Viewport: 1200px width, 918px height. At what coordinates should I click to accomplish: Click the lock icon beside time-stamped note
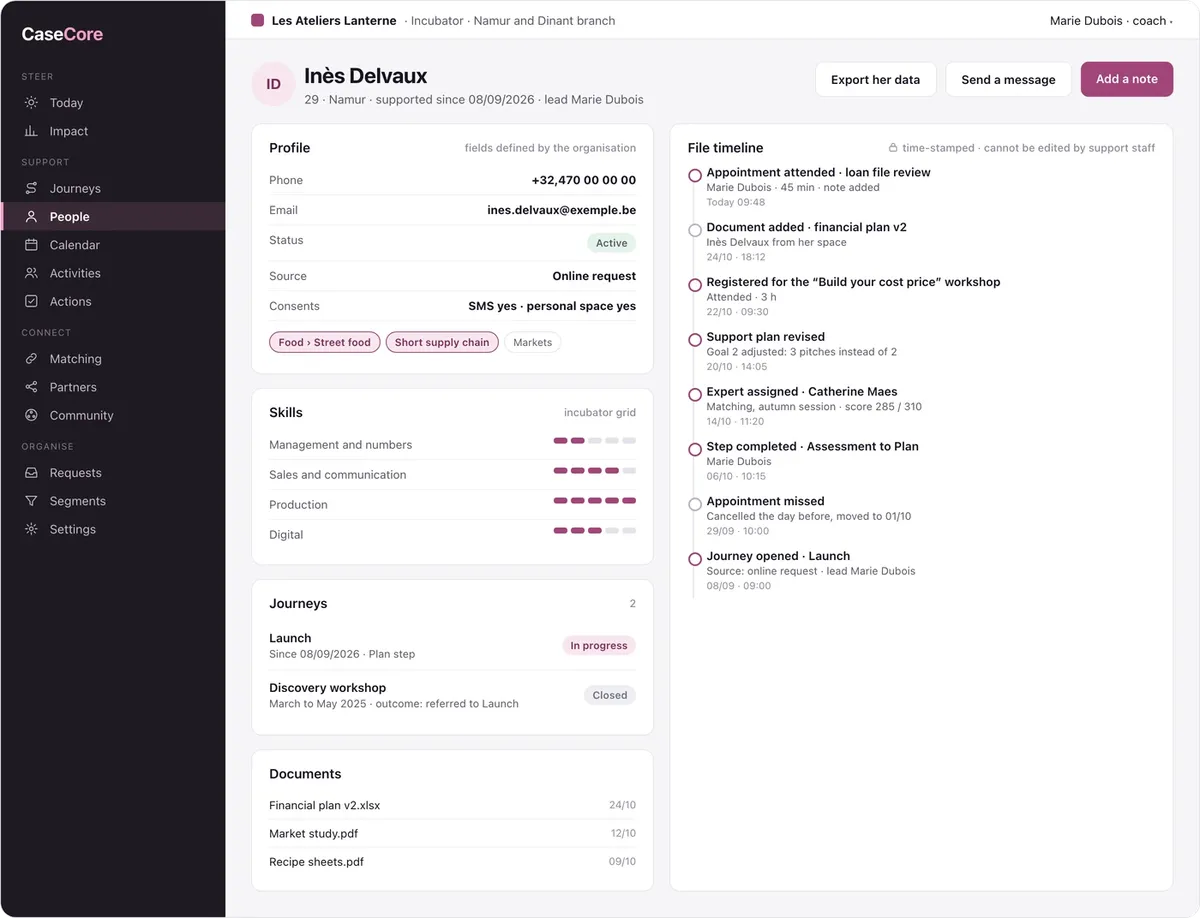tap(893, 148)
